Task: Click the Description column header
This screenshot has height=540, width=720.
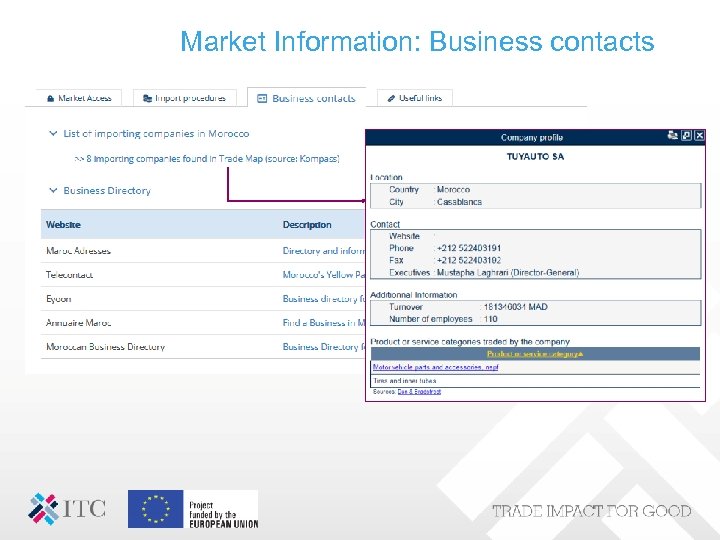Action: click(x=307, y=225)
